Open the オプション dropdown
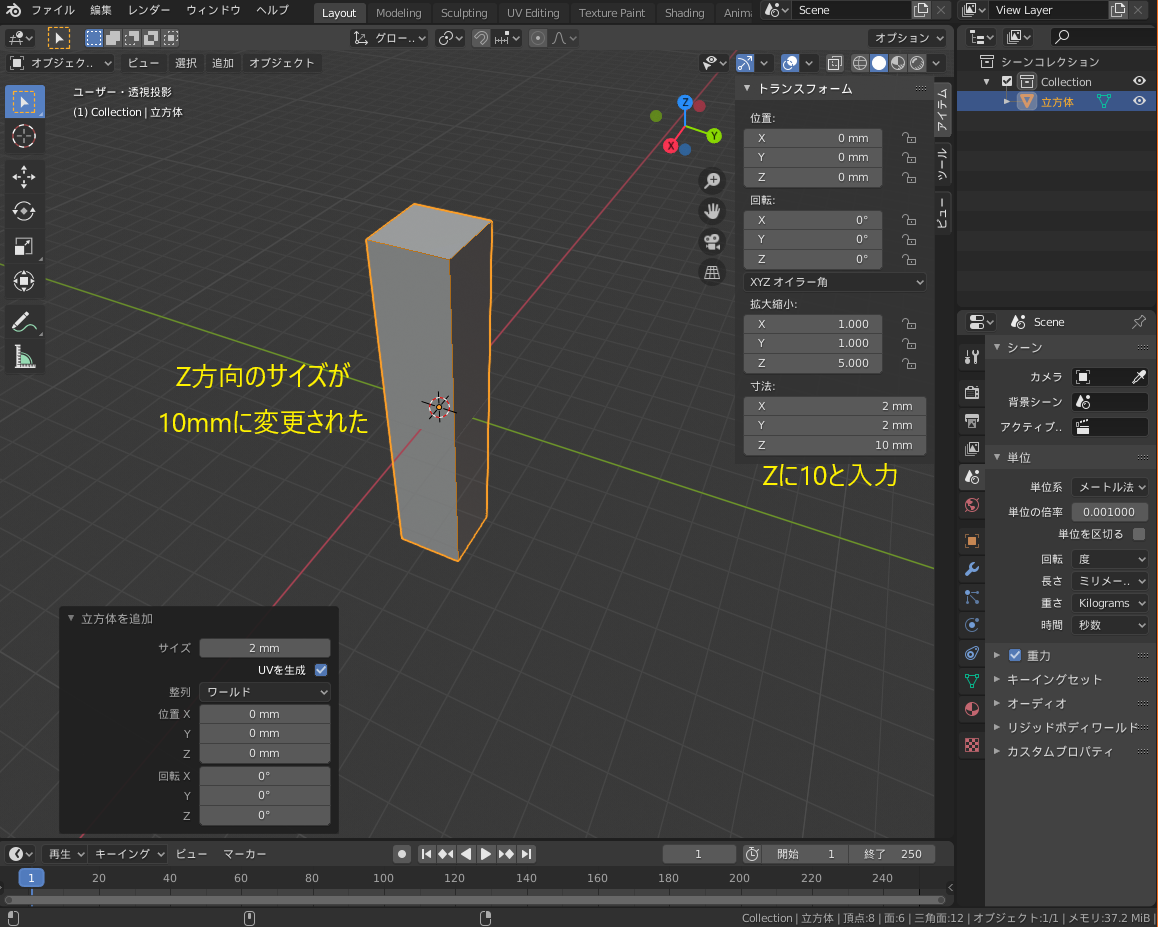The height and width of the screenshot is (927, 1158). 908,38
